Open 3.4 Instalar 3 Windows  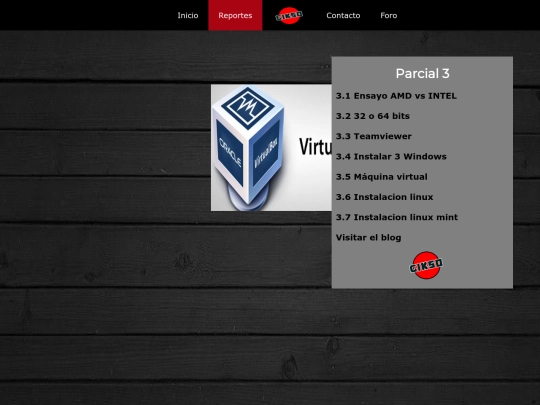pyautogui.click(x=391, y=157)
